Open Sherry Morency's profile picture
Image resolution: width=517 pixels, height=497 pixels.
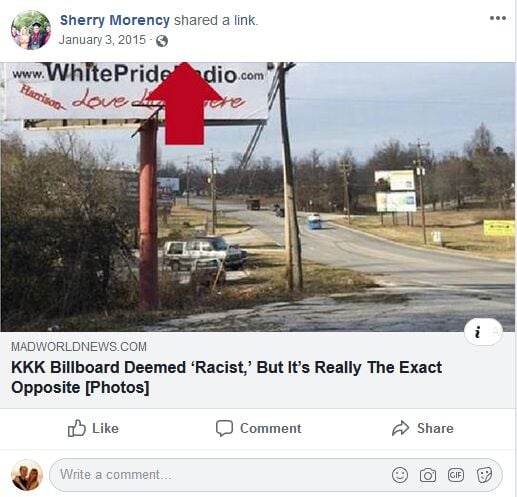click(31, 30)
